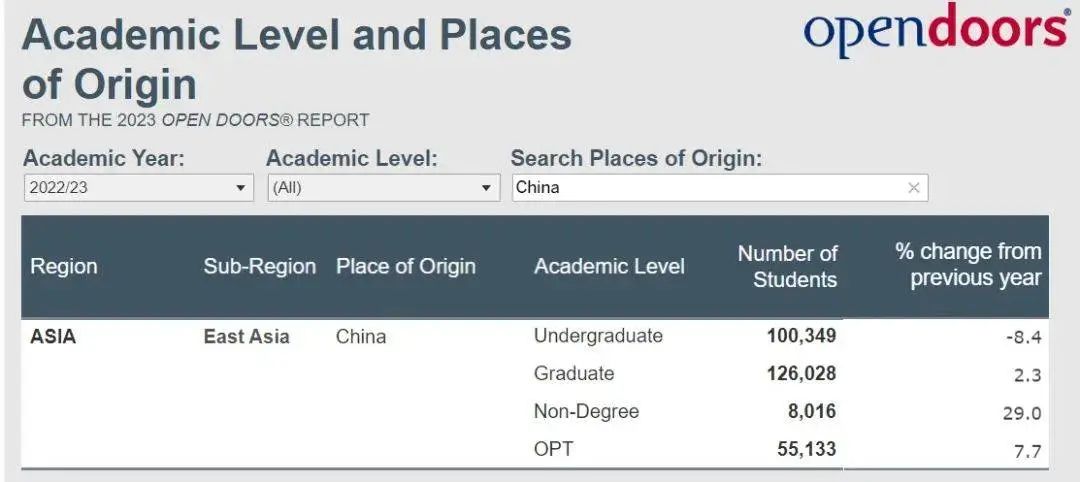This screenshot has width=1080, height=482.
Task: Select the Undergraduate row label
Action: pyautogui.click(x=598, y=336)
